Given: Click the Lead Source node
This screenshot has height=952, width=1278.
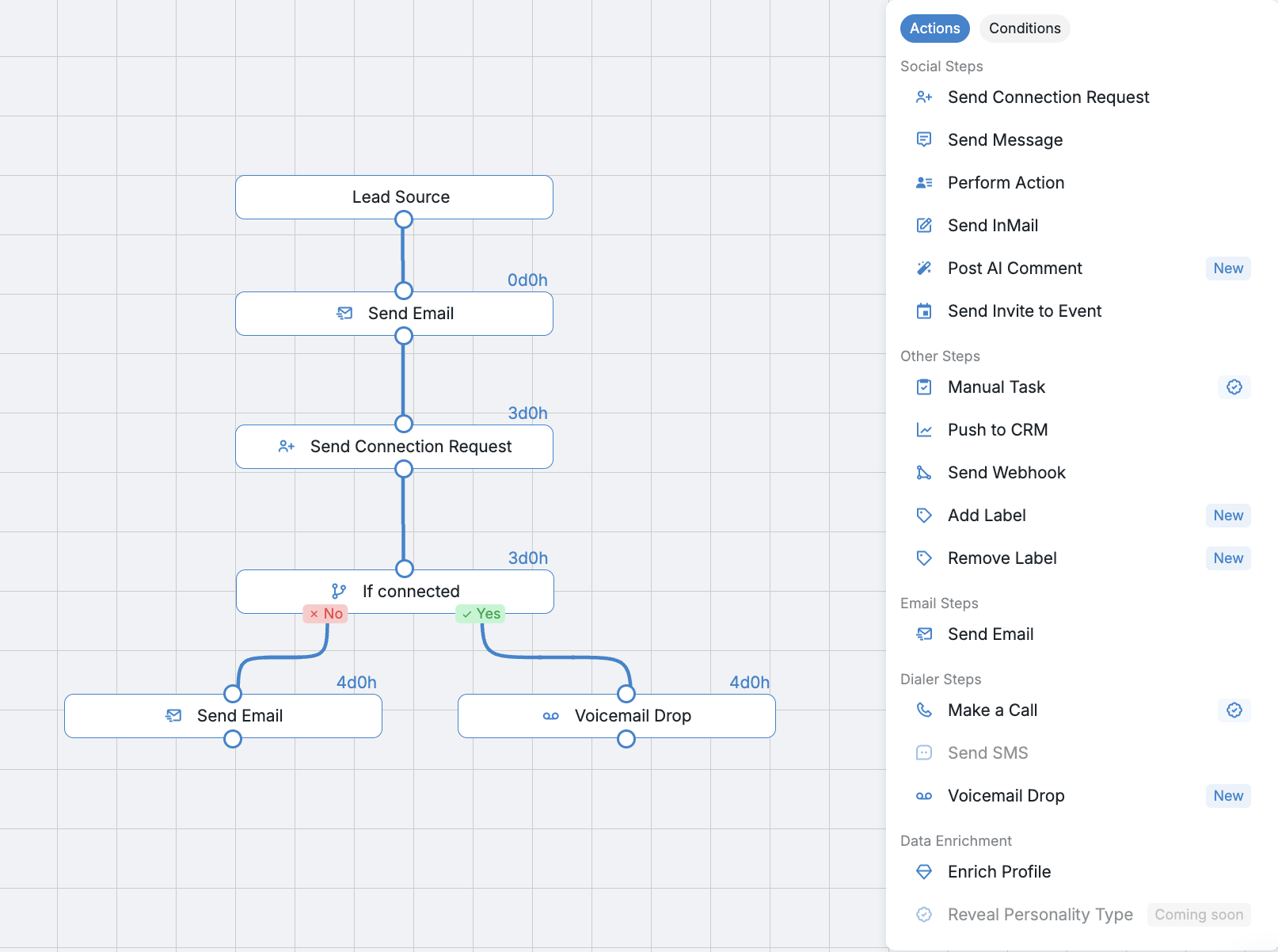Looking at the screenshot, I should (394, 197).
